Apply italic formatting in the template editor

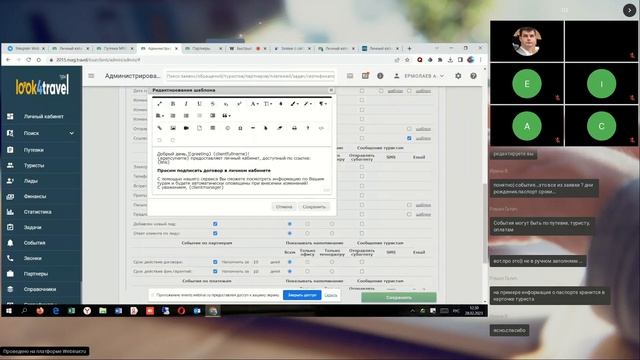186,104
